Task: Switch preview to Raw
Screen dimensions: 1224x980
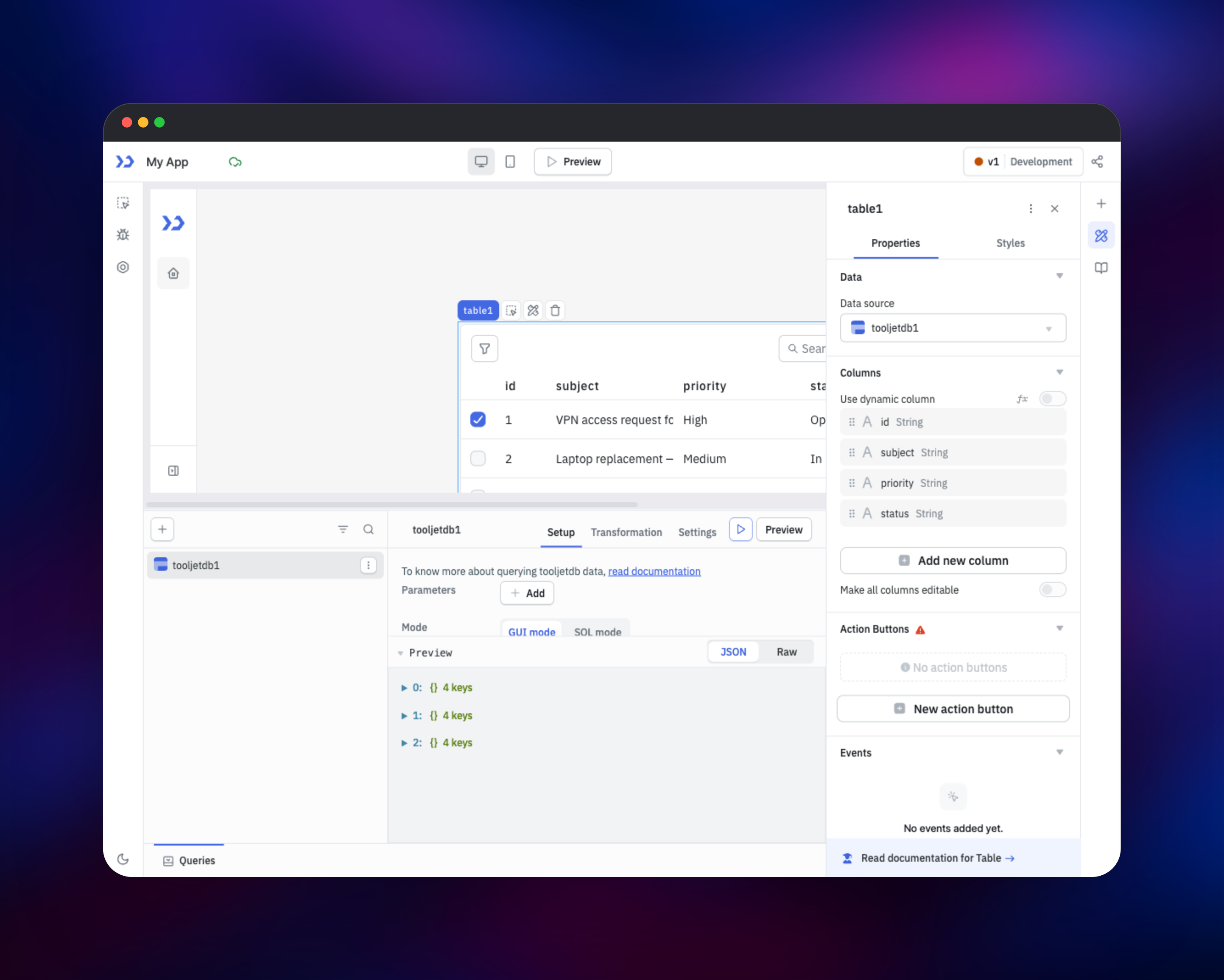Action: click(786, 652)
